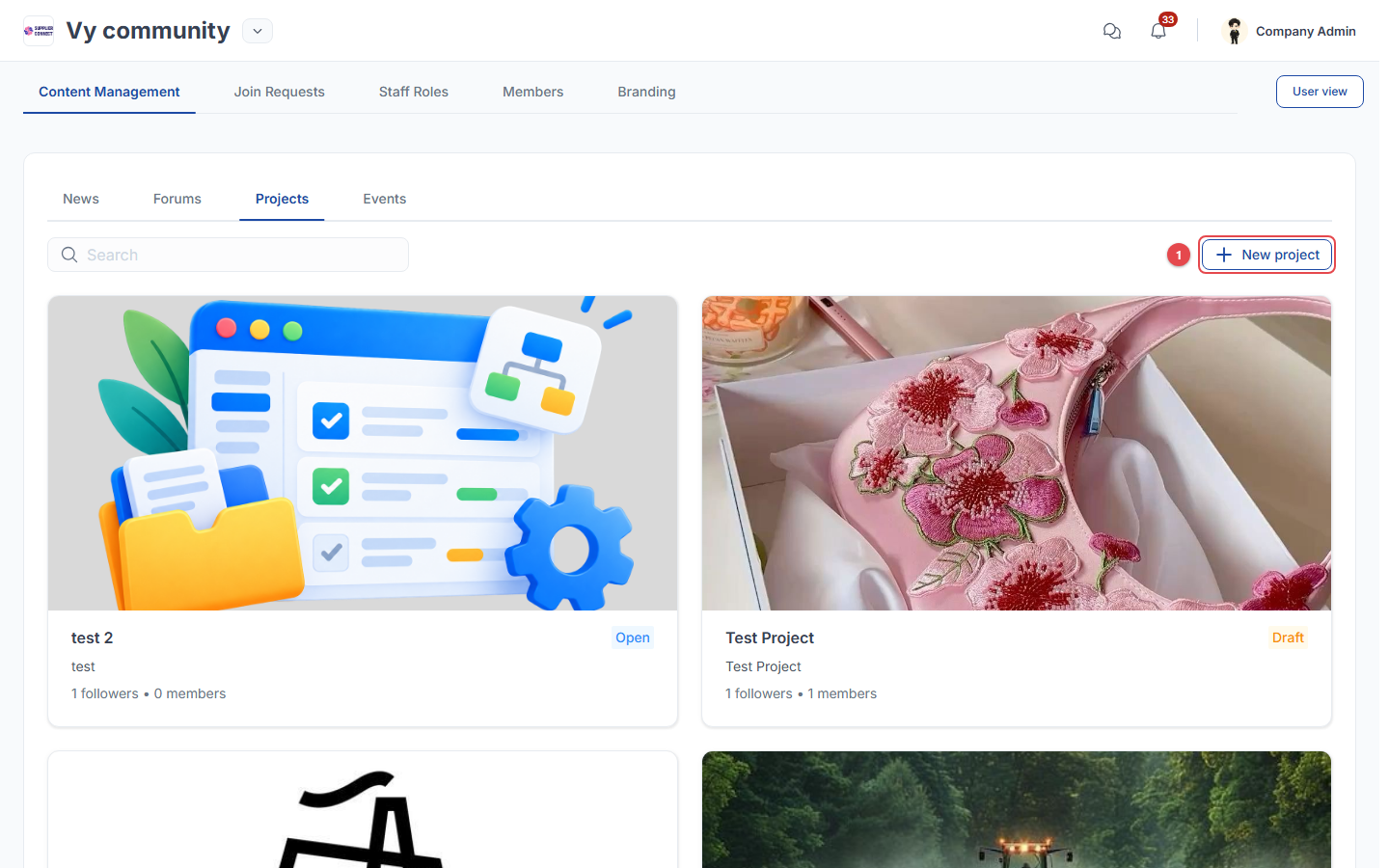The width and height of the screenshot is (1389, 868).
Task: Open the chat messages icon
Action: (1112, 31)
